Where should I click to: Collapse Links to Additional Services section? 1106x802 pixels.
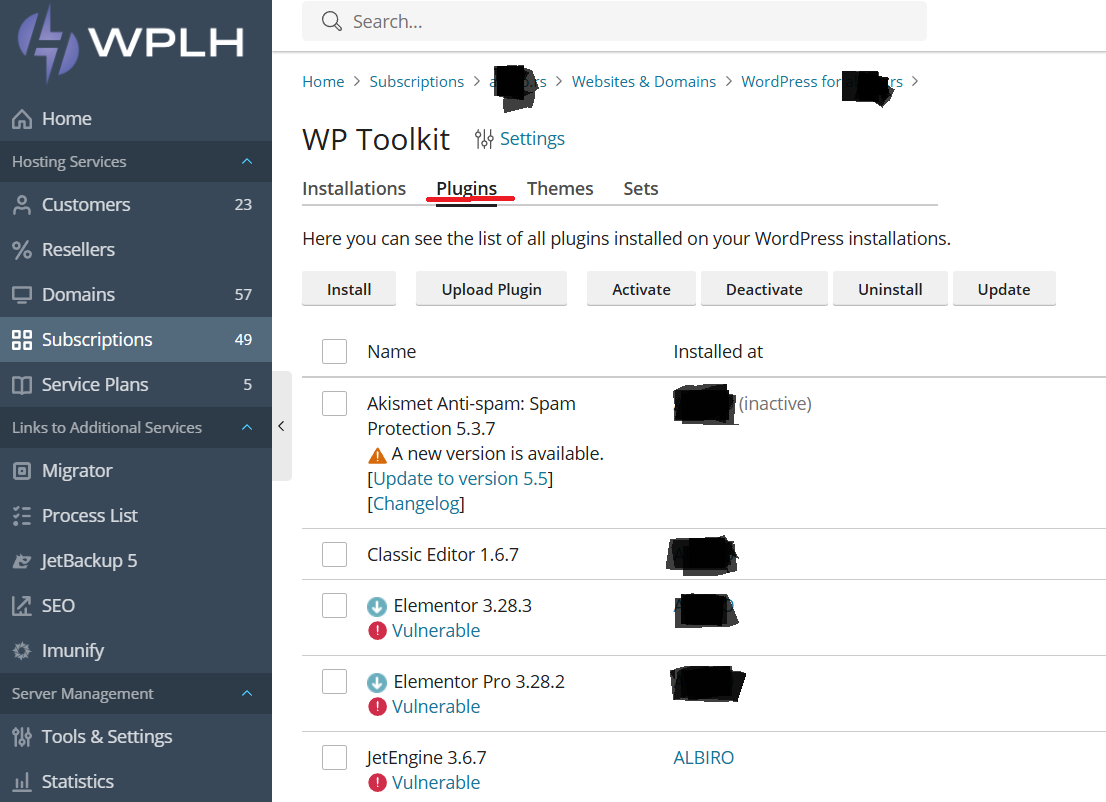[247, 427]
